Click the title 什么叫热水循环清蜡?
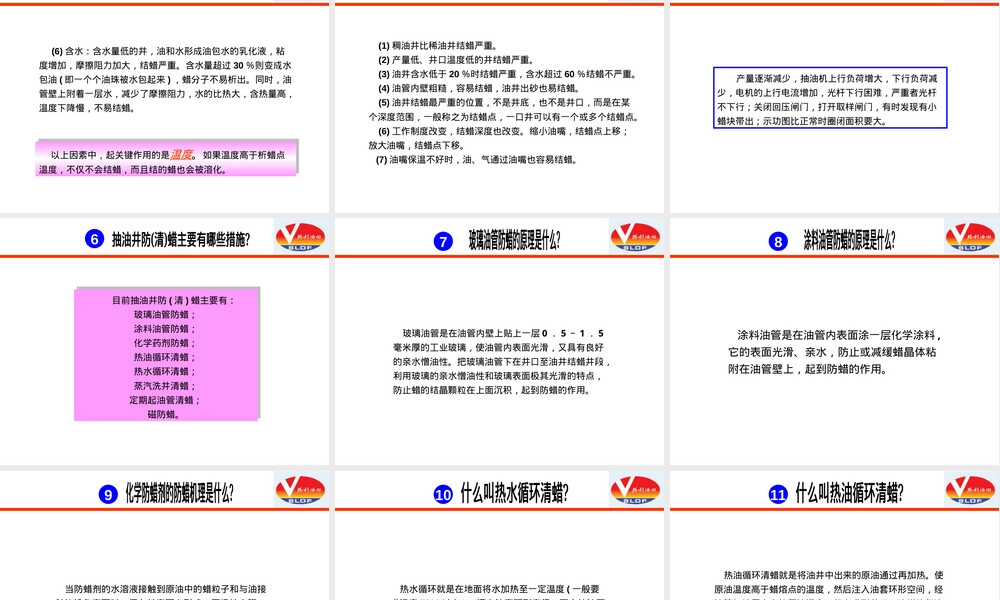 point(515,493)
